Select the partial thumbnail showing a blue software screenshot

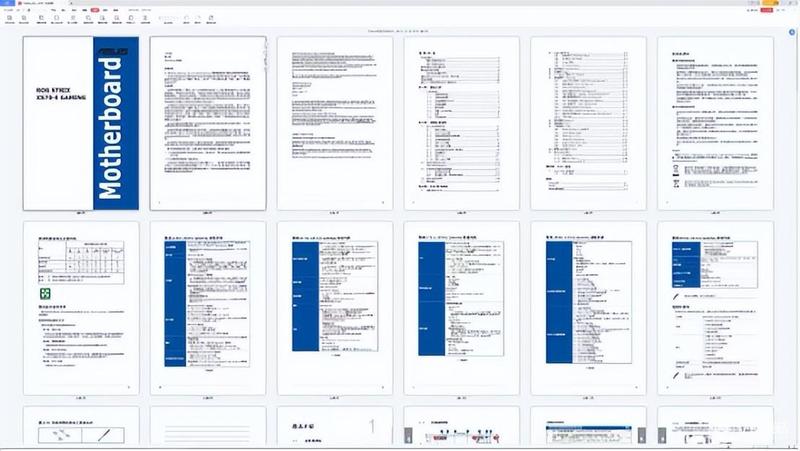click(x=588, y=425)
